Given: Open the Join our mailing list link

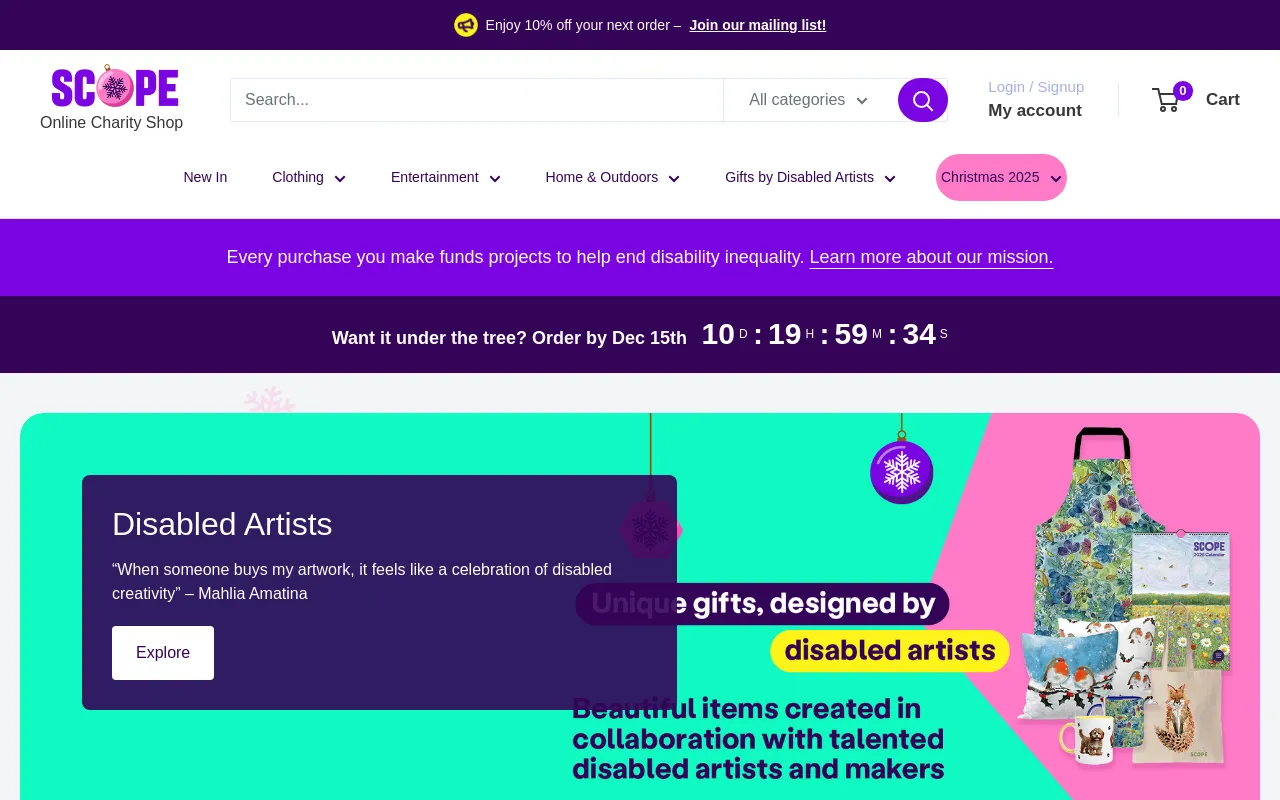Looking at the screenshot, I should tap(757, 25).
